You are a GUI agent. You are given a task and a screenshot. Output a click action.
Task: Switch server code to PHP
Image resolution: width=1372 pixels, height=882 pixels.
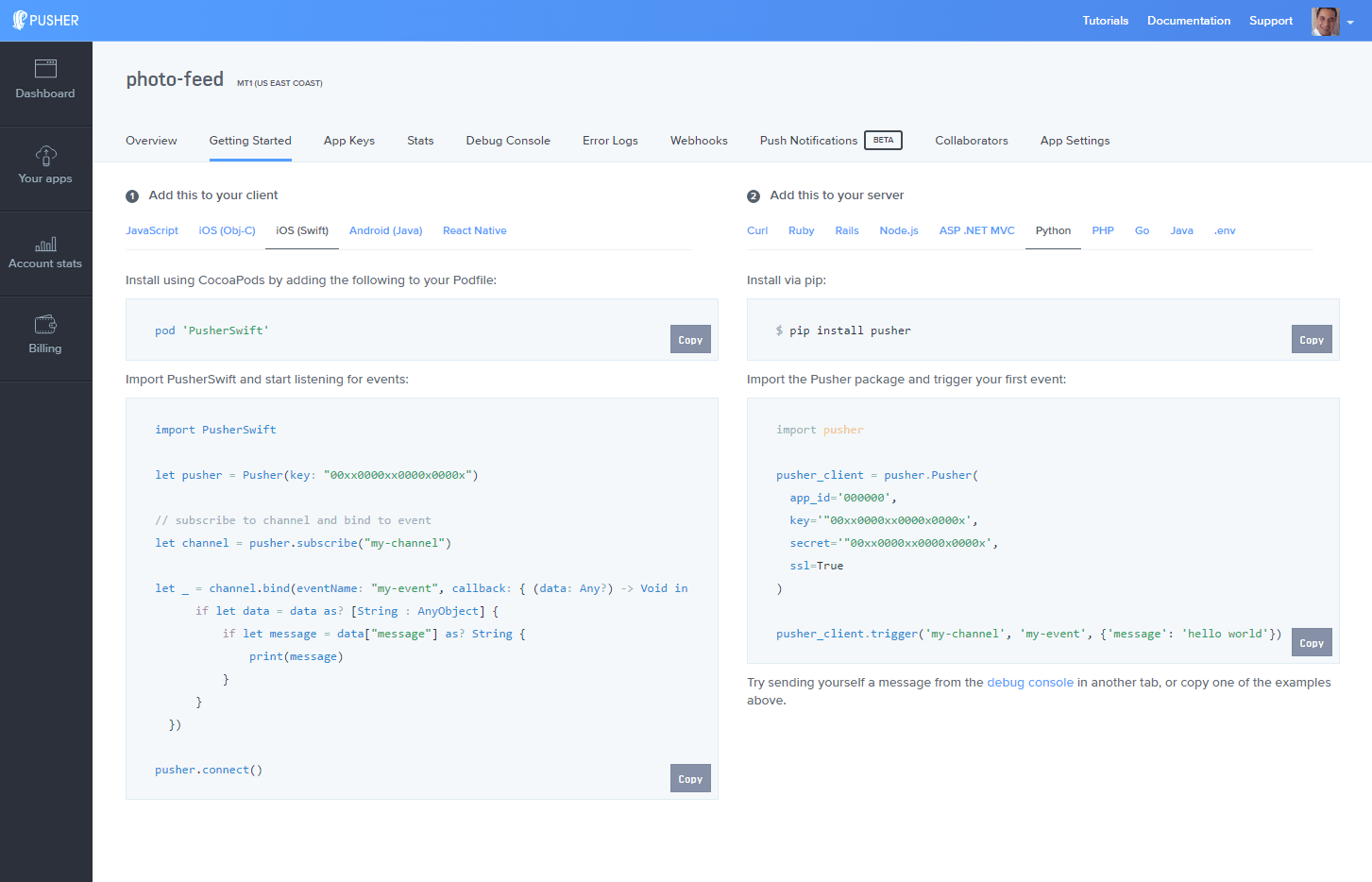coord(1102,230)
